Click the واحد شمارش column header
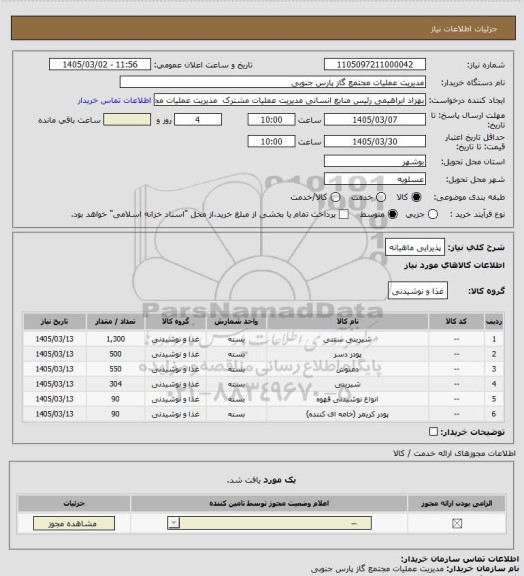The height and width of the screenshot is (576, 524). click(236, 321)
